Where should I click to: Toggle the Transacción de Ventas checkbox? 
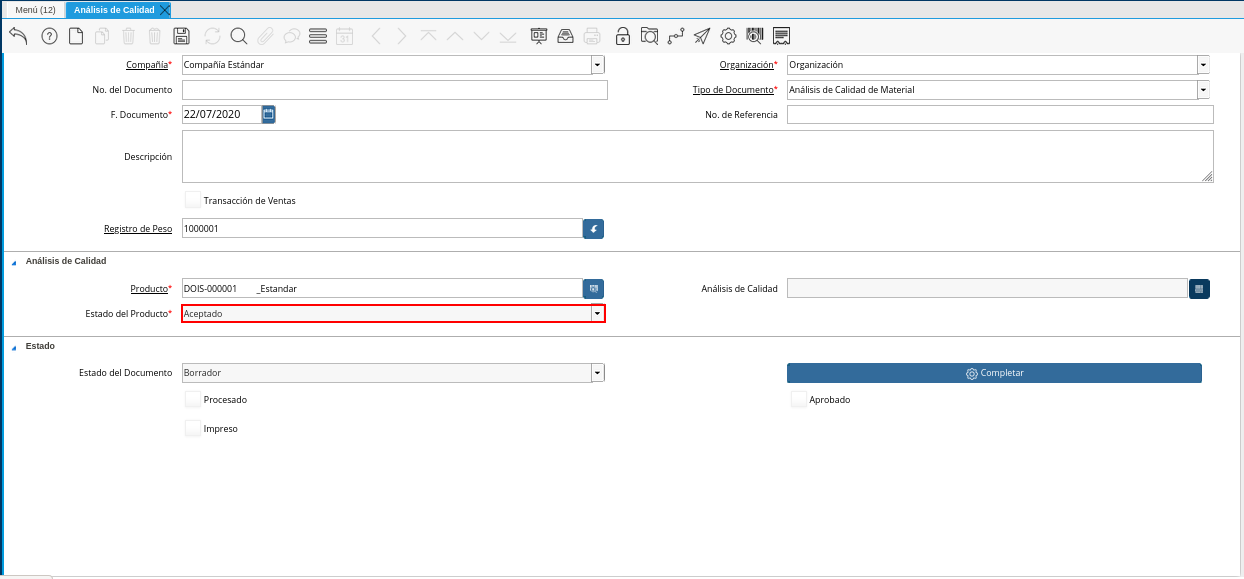pos(193,200)
